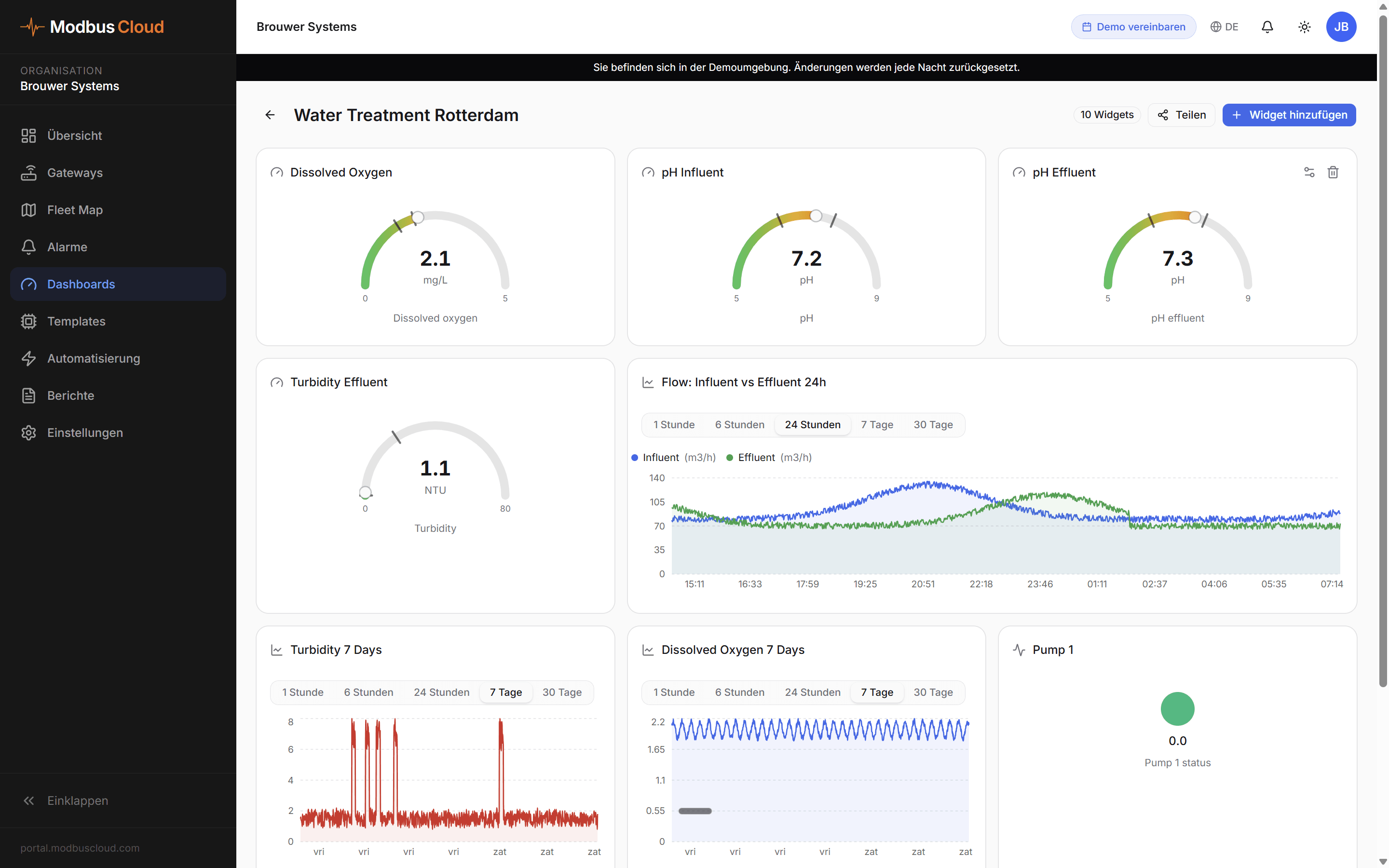
Task: Collapse the sidebar via Einklappen
Action: click(x=78, y=800)
